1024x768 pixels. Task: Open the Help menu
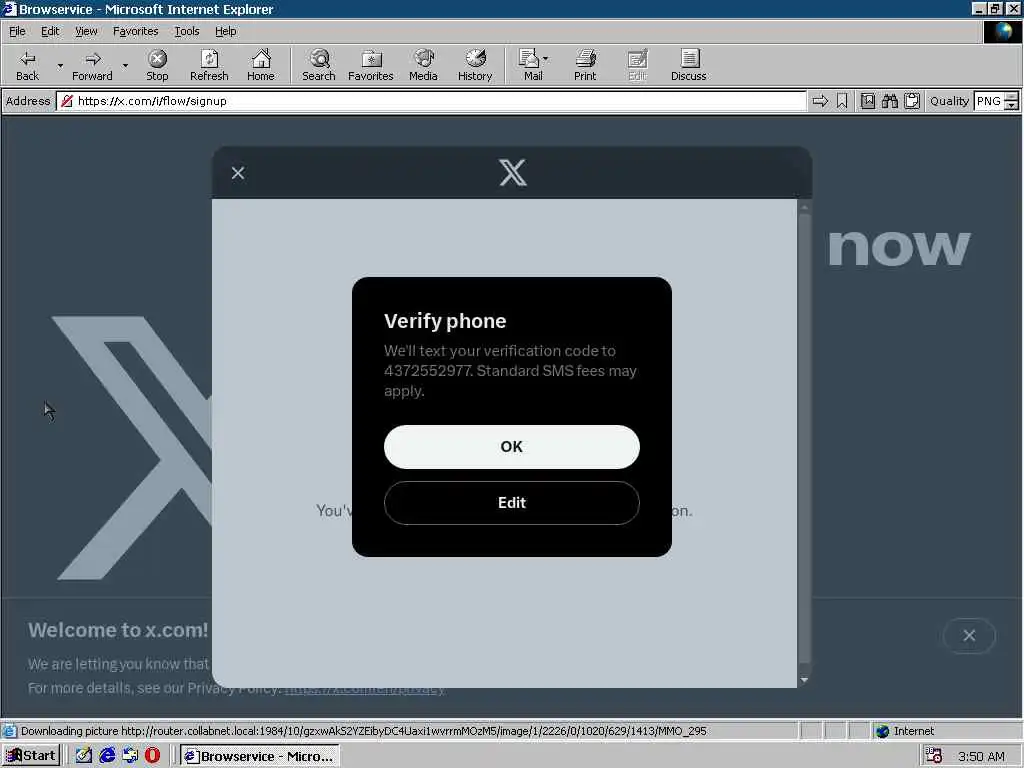225,31
